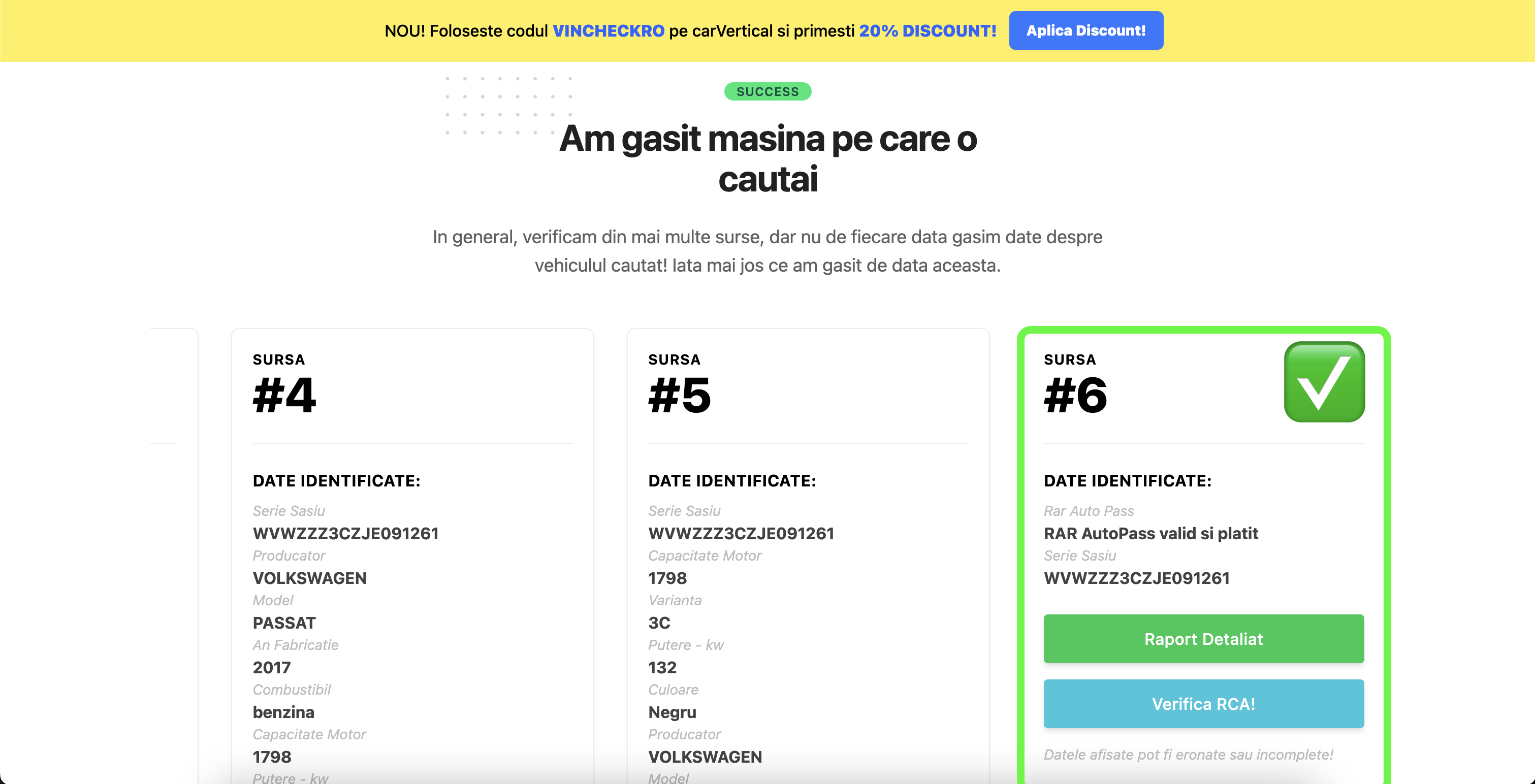Click the VIN under Serie Sasiu in Sursa #6
Image resolution: width=1535 pixels, height=784 pixels.
pyautogui.click(x=1136, y=578)
